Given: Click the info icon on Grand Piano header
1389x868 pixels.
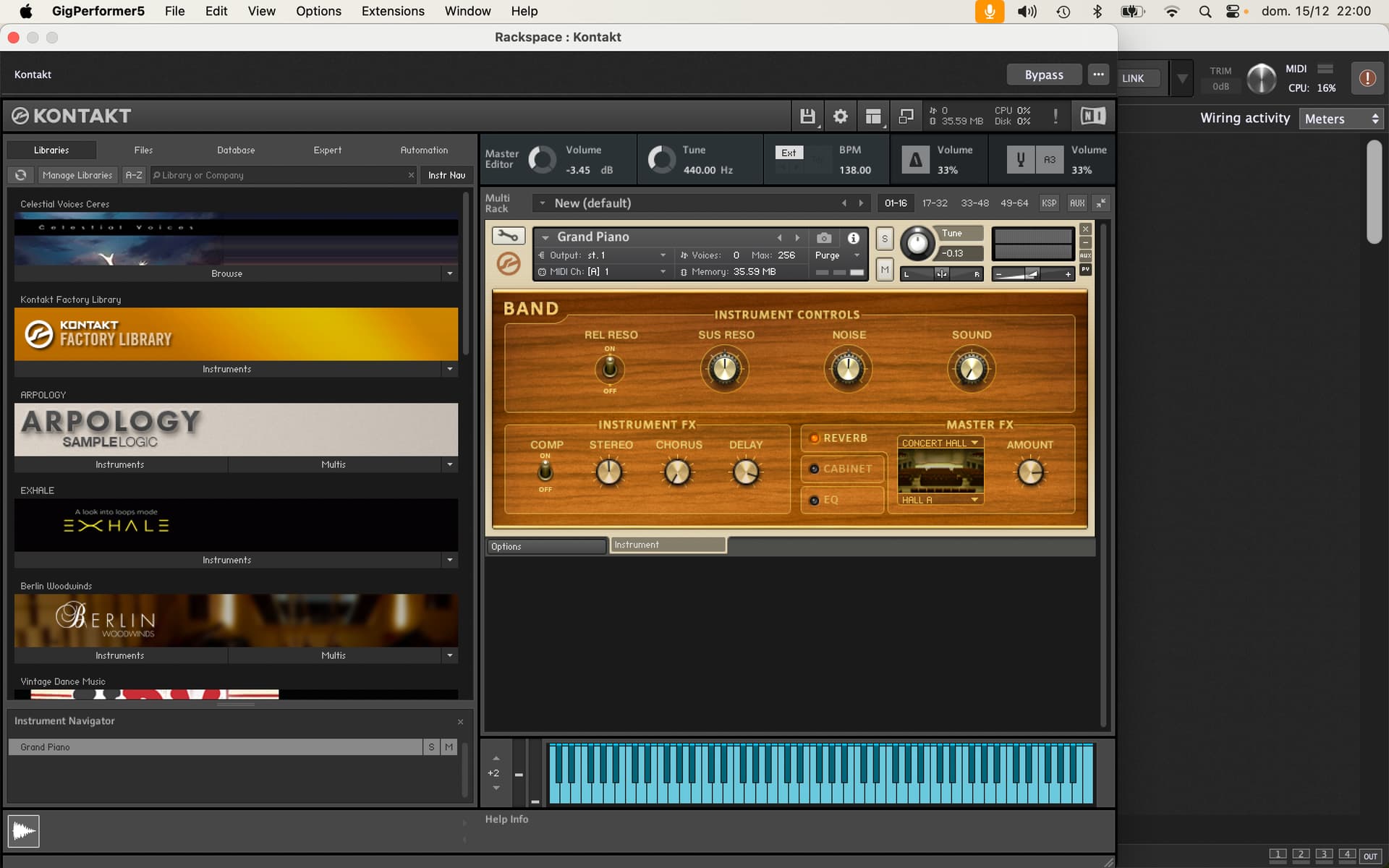Looking at the screenshot, I should [854, 237].
